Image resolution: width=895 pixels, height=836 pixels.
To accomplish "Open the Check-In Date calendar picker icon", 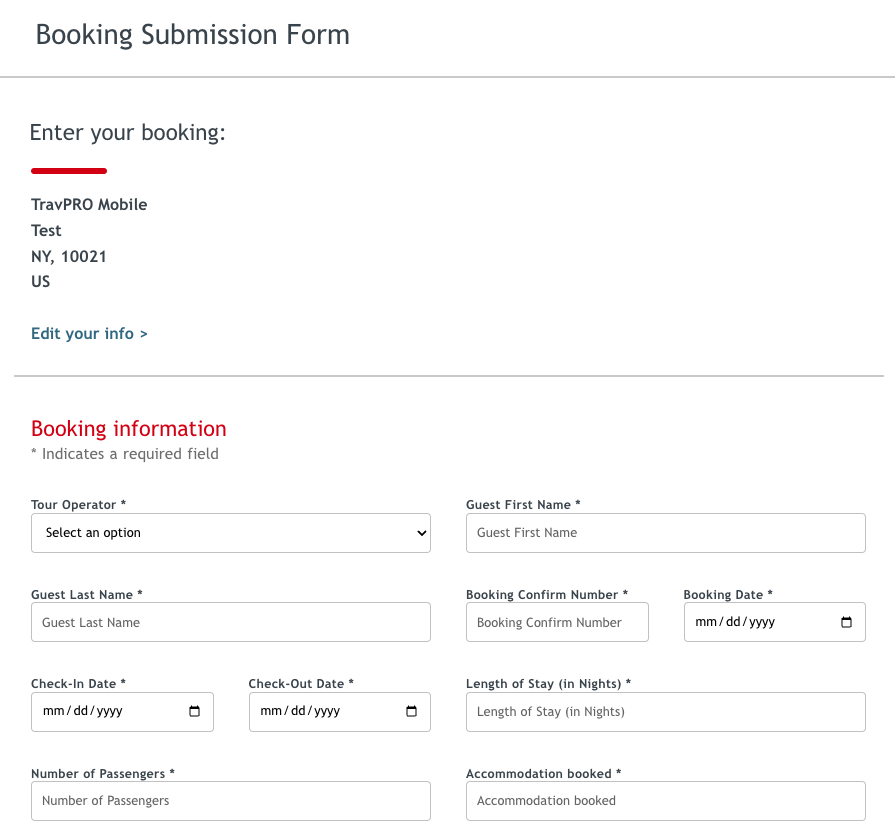I will [195, 712].
